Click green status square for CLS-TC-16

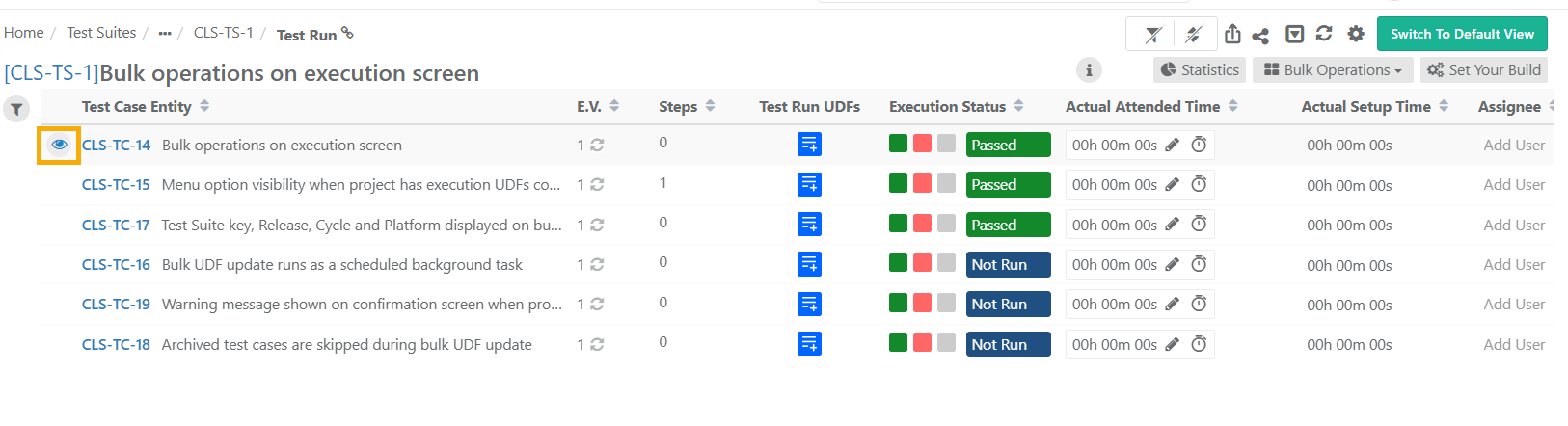pos(898,263)
